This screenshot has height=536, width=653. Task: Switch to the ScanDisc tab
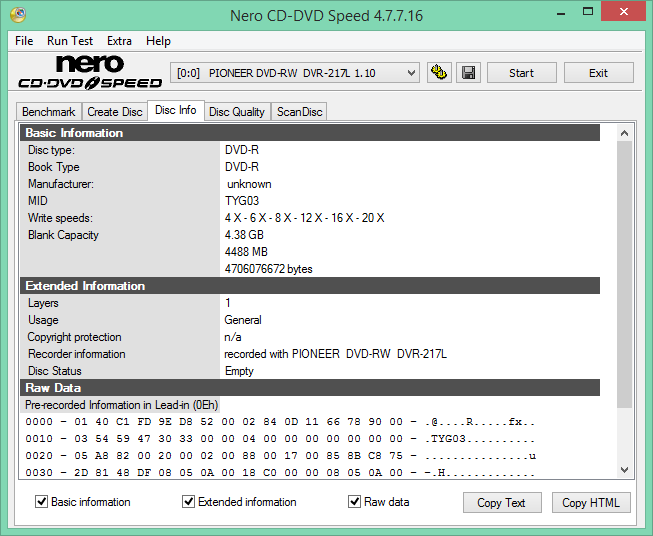coord(299,112)
